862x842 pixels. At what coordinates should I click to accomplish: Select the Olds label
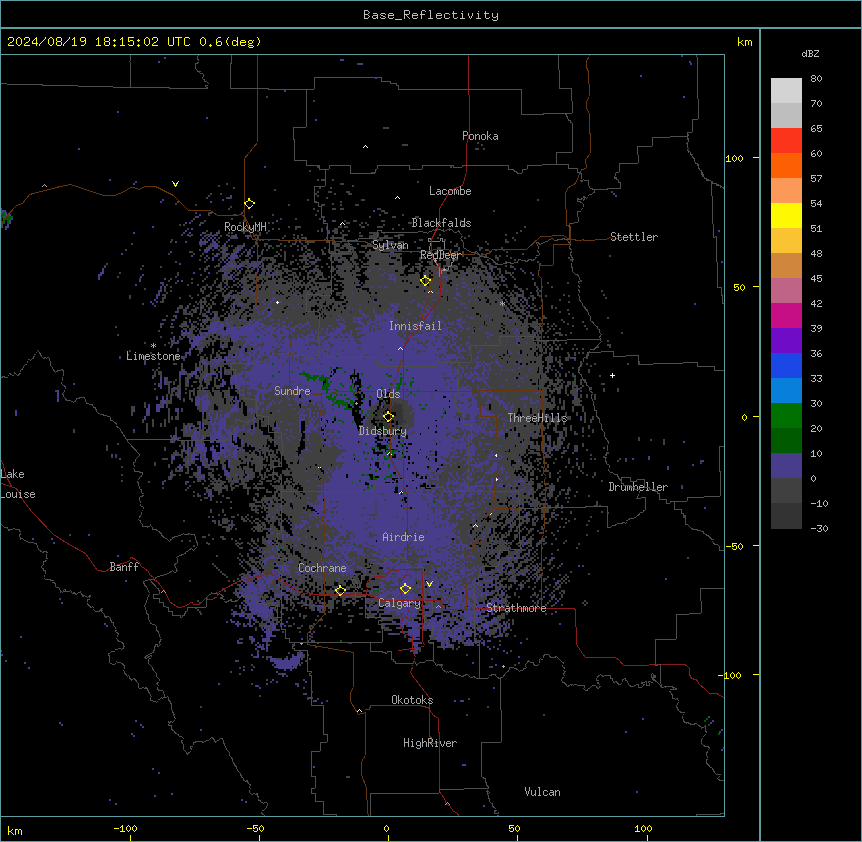pos(388,394)
